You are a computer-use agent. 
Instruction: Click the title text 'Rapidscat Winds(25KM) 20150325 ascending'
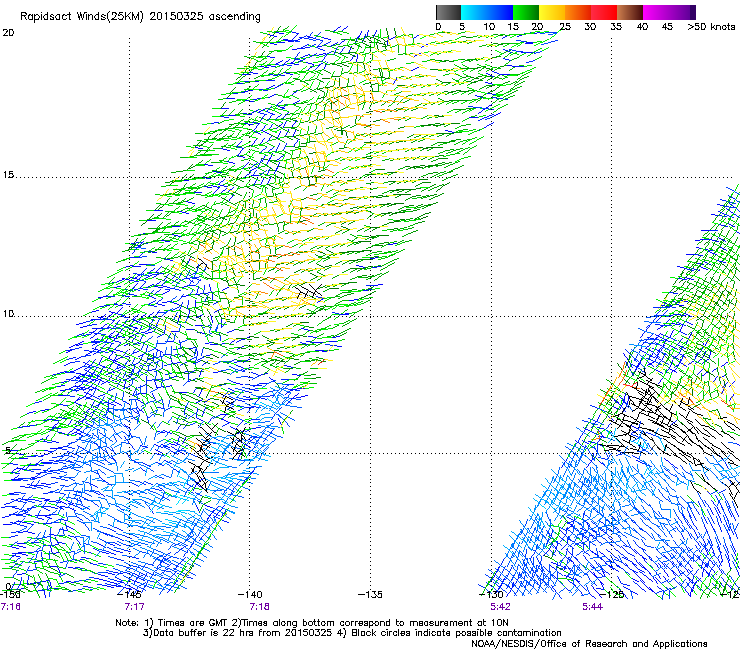140,17
